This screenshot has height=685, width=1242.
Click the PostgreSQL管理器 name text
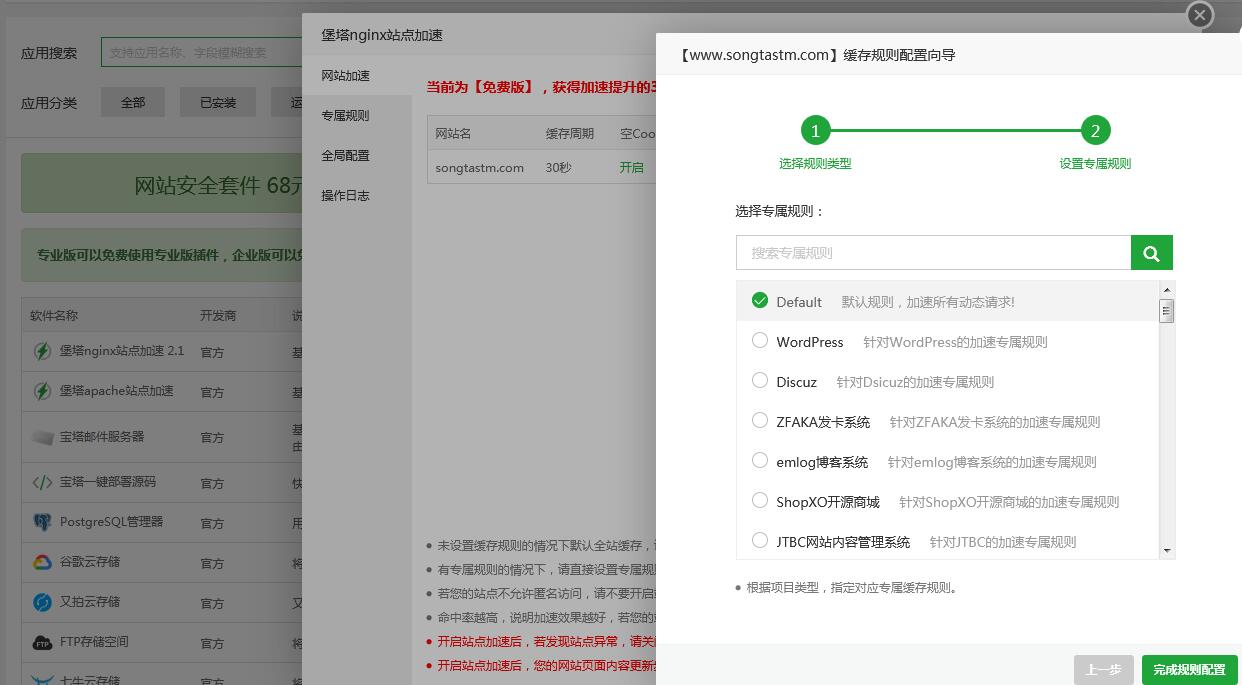click(x=111, y=522)
